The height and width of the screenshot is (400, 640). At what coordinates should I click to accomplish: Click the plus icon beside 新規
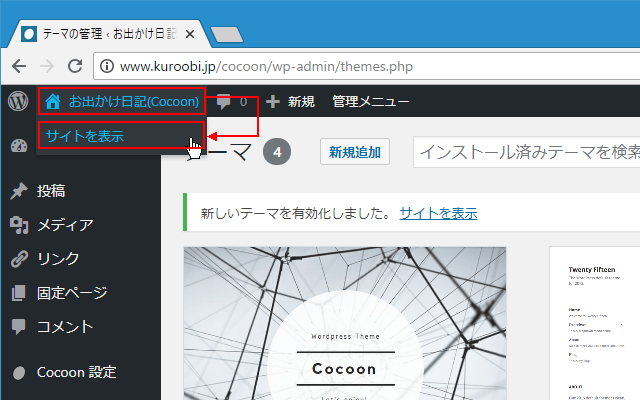[273, 101]
